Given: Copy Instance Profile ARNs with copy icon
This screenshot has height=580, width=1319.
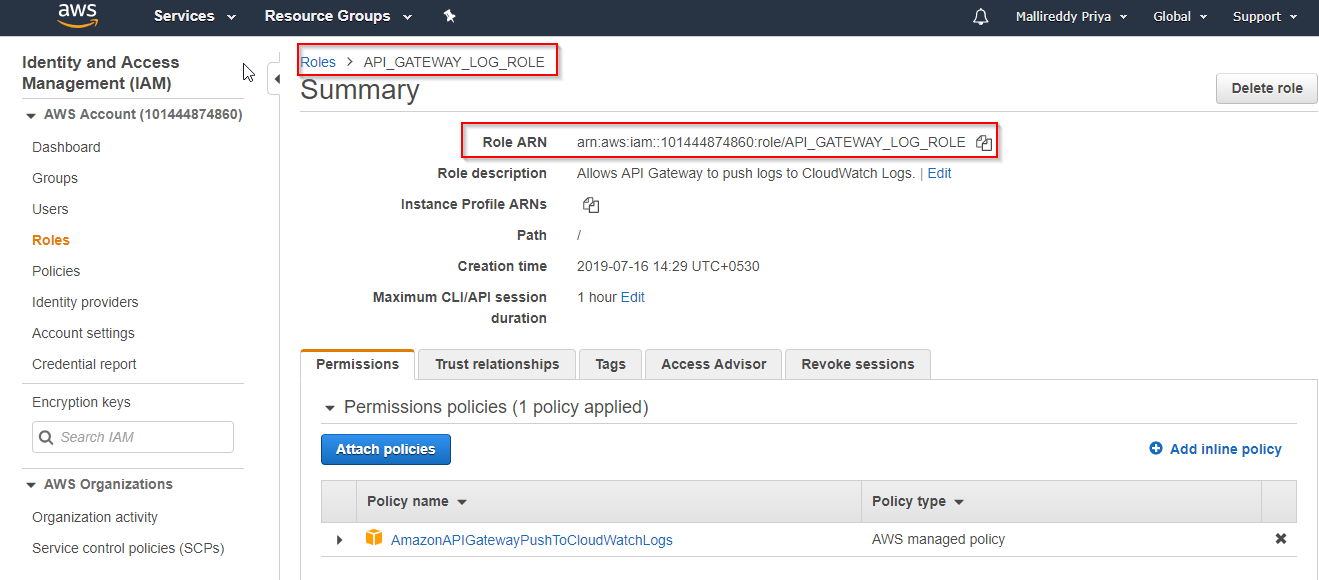Looking at the screenshot, I should (x=591, y=204).
